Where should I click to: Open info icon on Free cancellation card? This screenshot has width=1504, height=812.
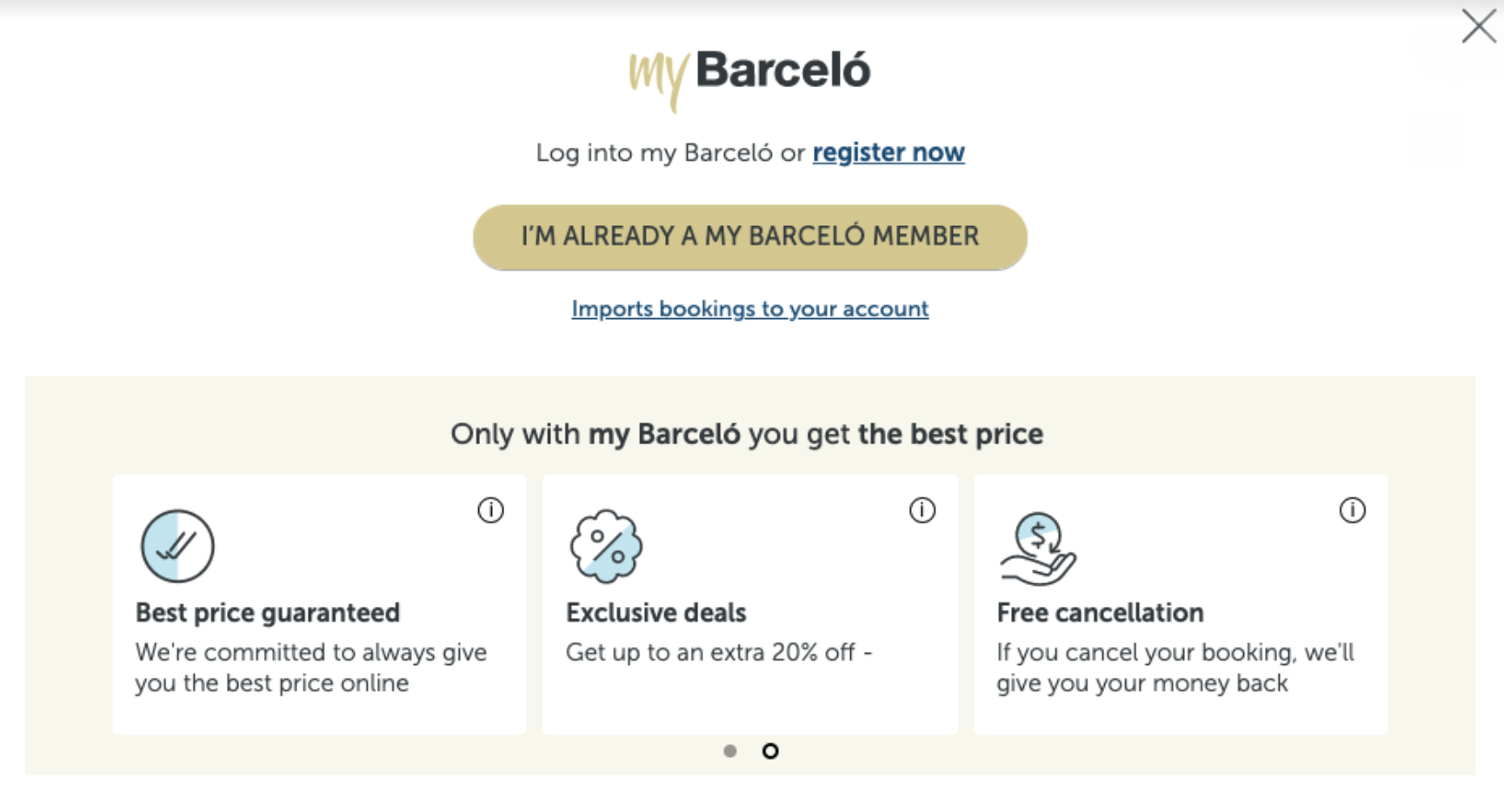click(1353, 510)
